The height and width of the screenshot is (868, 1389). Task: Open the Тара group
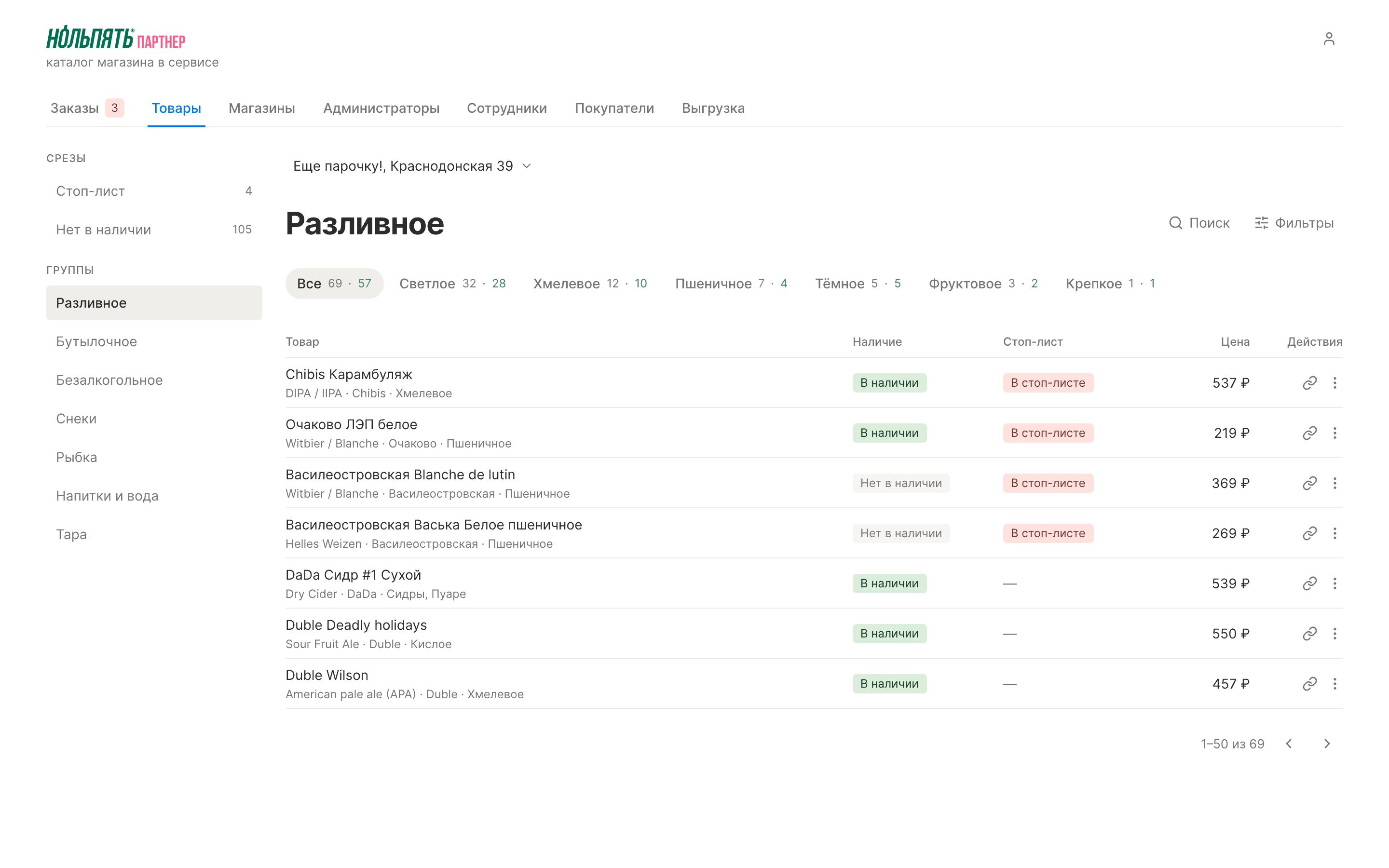pos(154,534)
